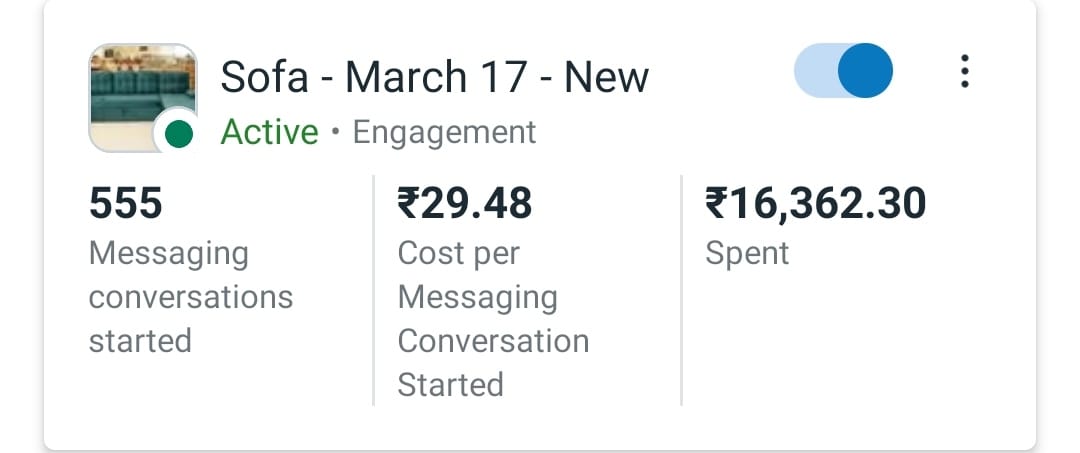The height and width of the screenshot is (453, 1080).
Task: Click the ₹16,362.30 amount spent value
Action: click(x=816, y=204)
